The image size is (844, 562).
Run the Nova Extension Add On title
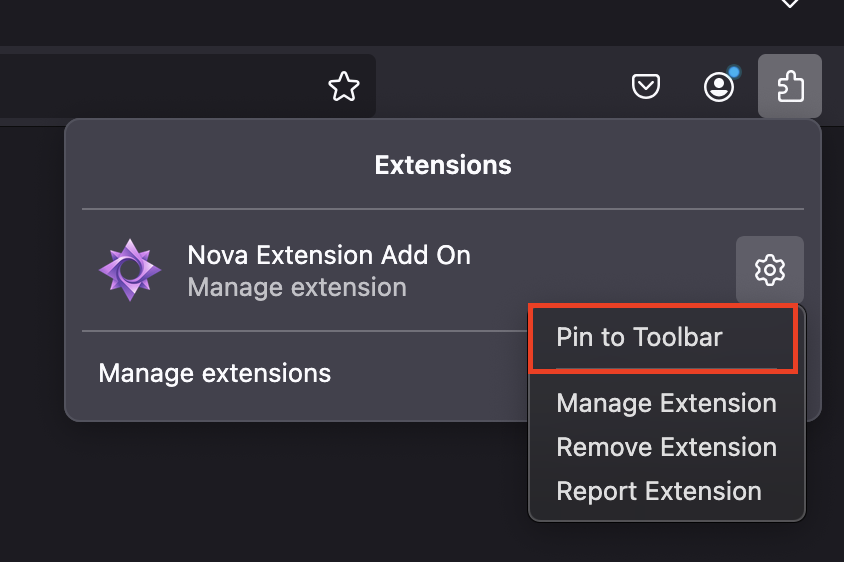point(329,255)
